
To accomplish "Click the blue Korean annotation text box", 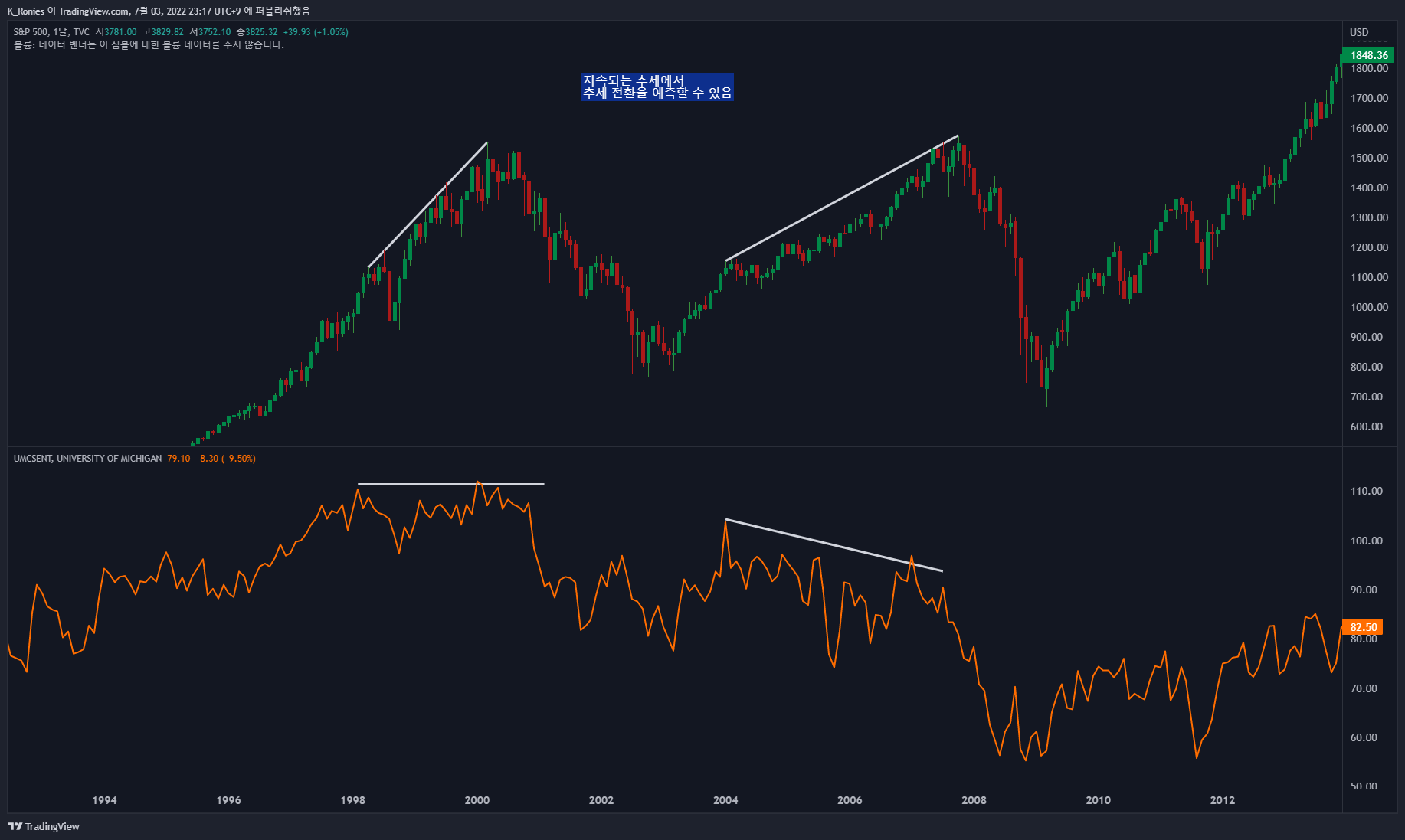I will pyautogui.click(x=657, y=87).
